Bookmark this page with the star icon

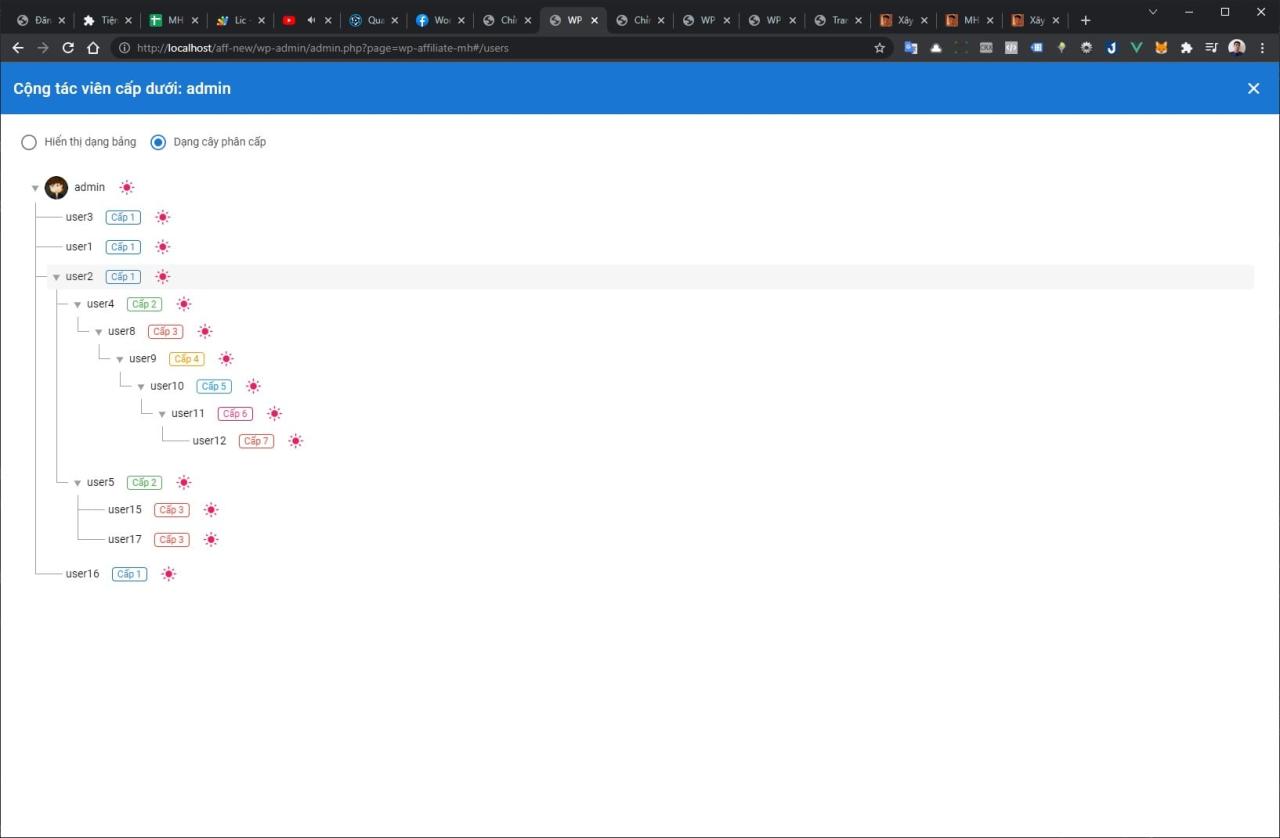[x=880, y=48]
